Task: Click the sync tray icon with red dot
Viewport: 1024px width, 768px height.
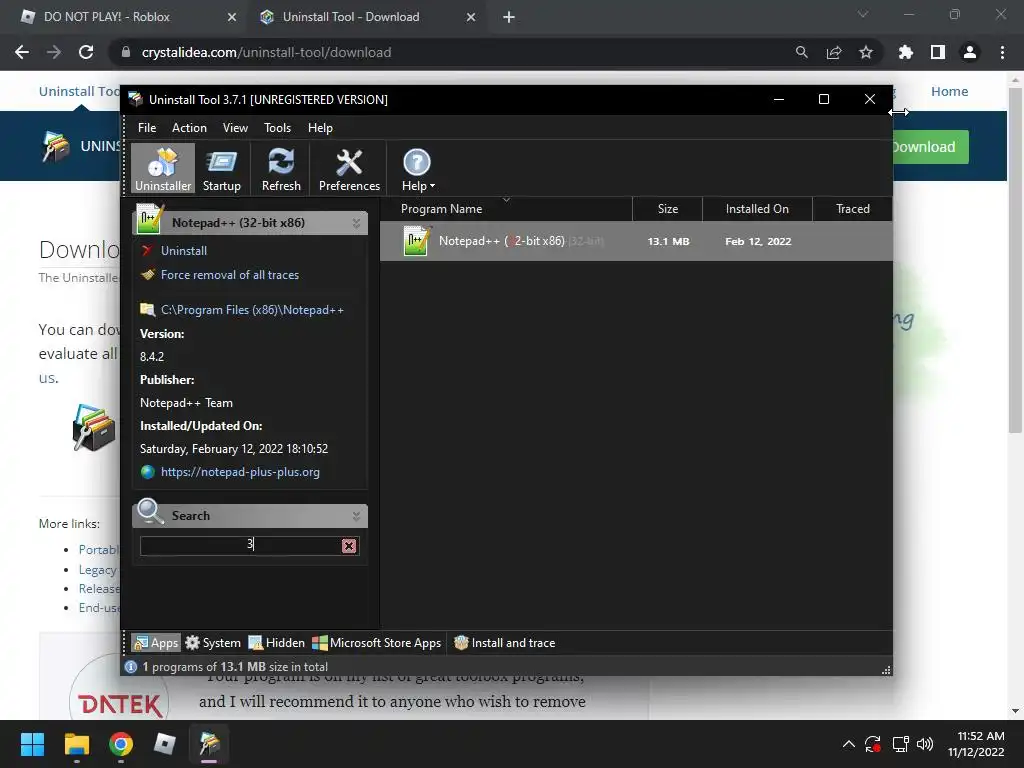Action: point(872,744)
